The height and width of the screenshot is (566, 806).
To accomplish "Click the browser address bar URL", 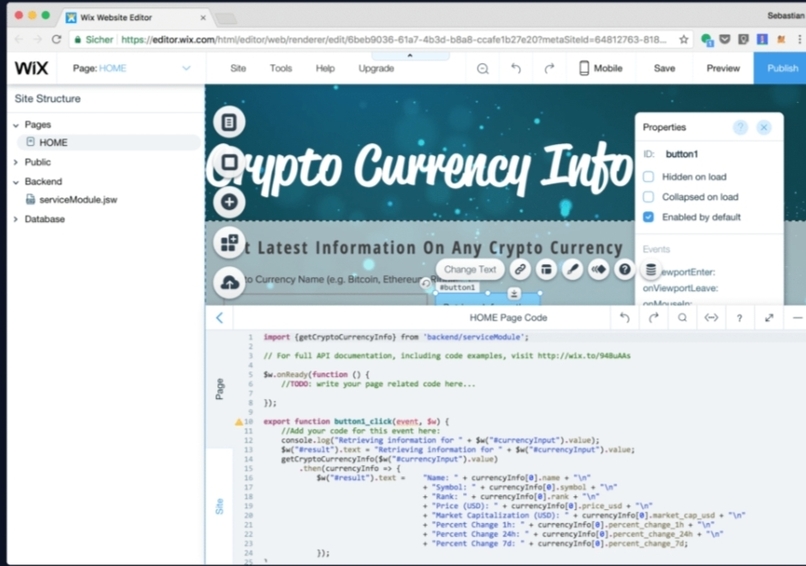I will click(393, 40).
